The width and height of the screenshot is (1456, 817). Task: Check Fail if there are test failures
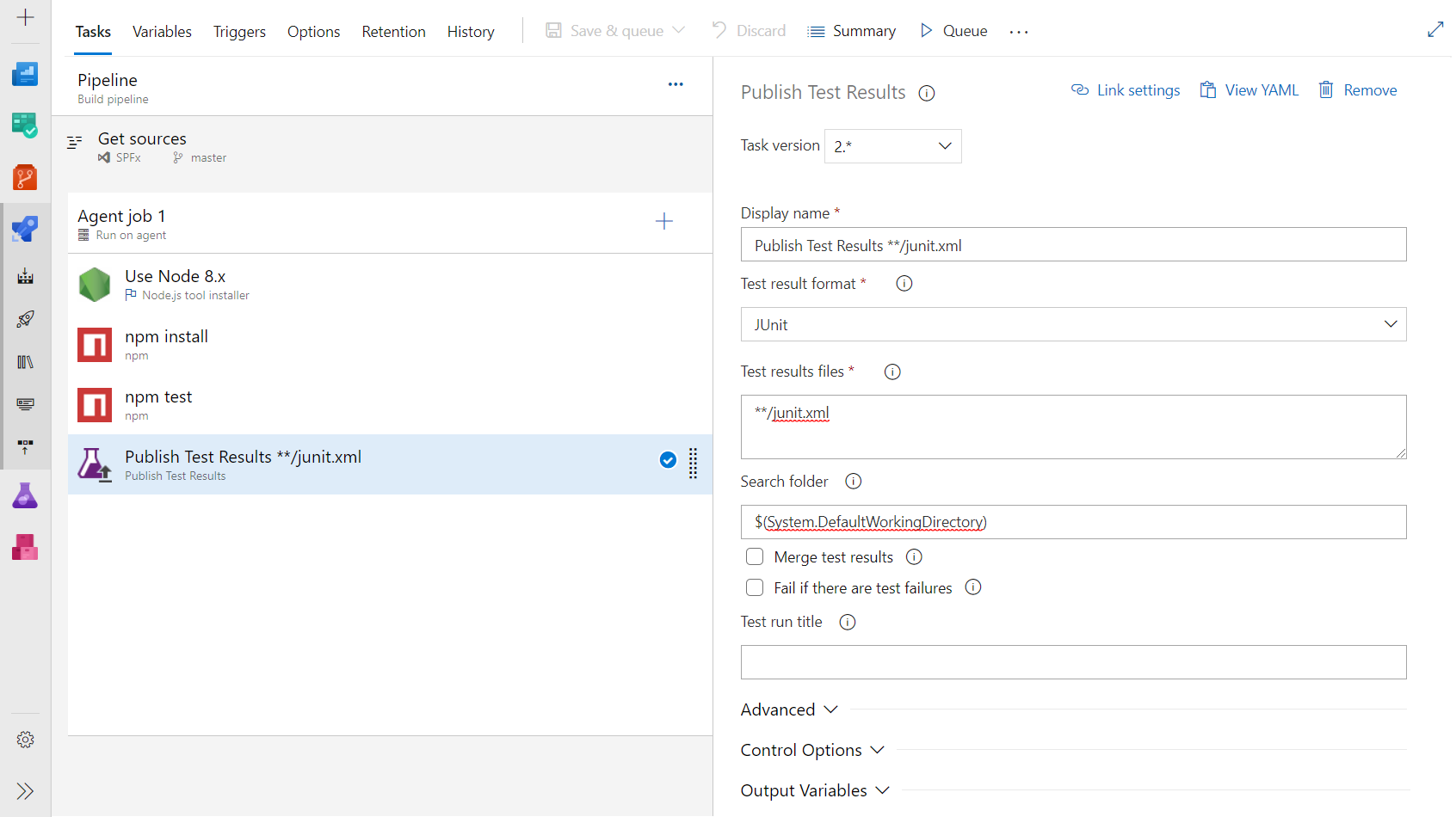pyautogui.click(x=755, y=588)
